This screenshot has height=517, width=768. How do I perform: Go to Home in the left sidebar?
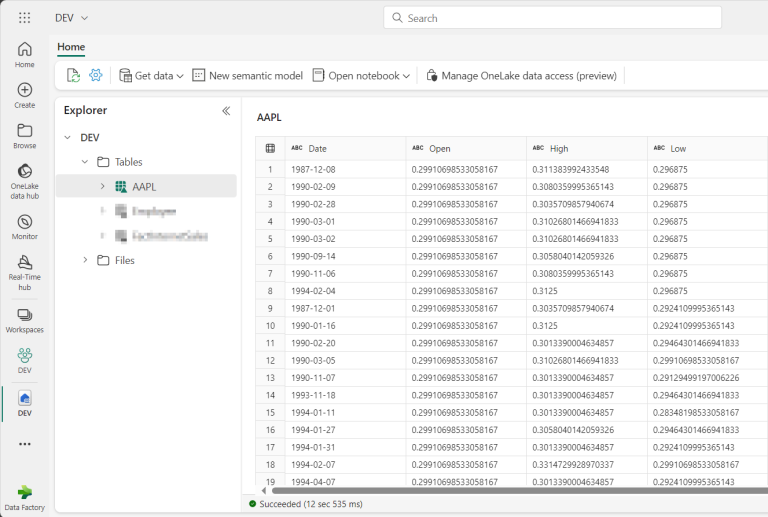click(x=24, y=55)
